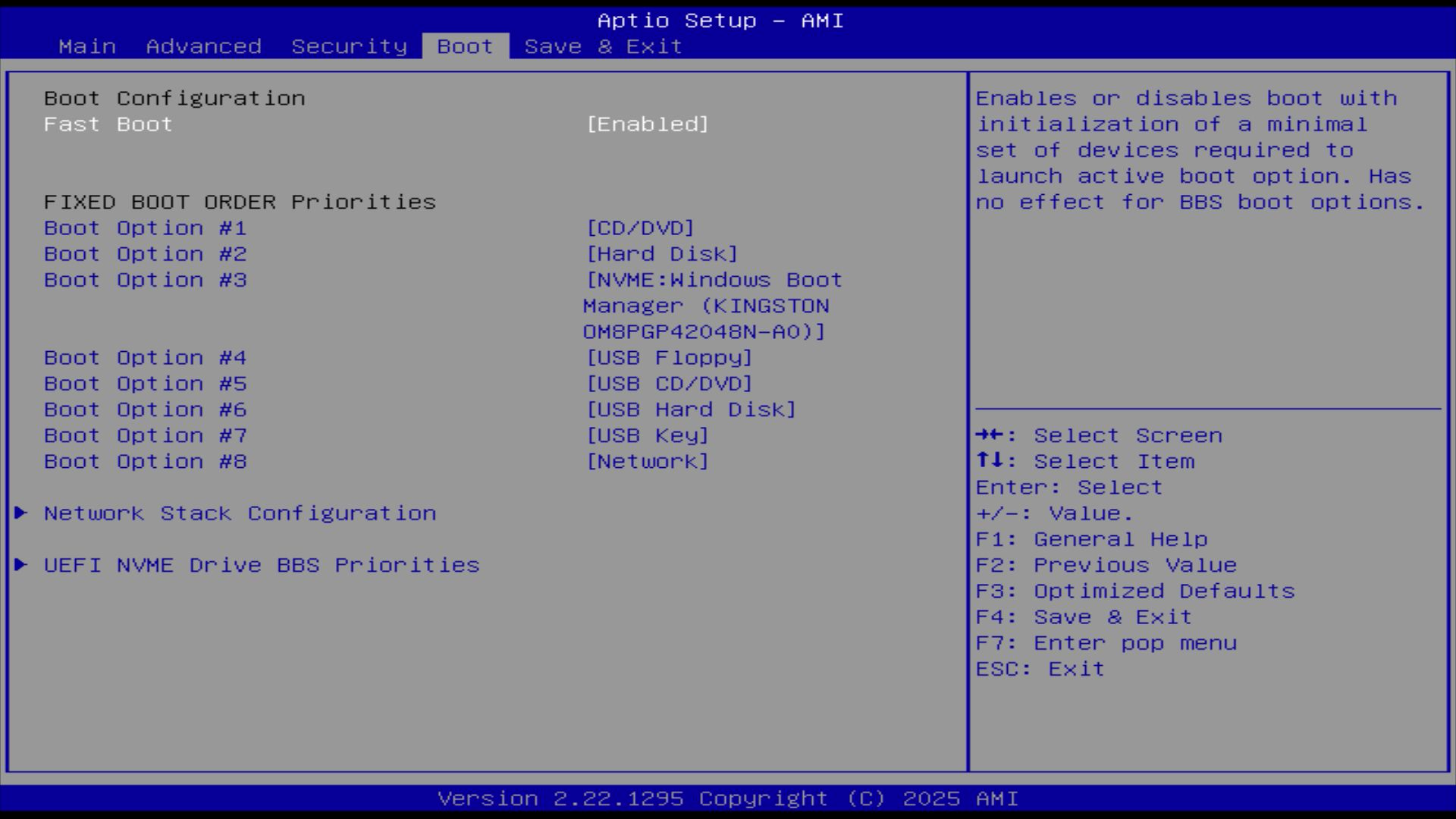
Task: Highlight the Boot Option #8 label
Action: point(145,462)
